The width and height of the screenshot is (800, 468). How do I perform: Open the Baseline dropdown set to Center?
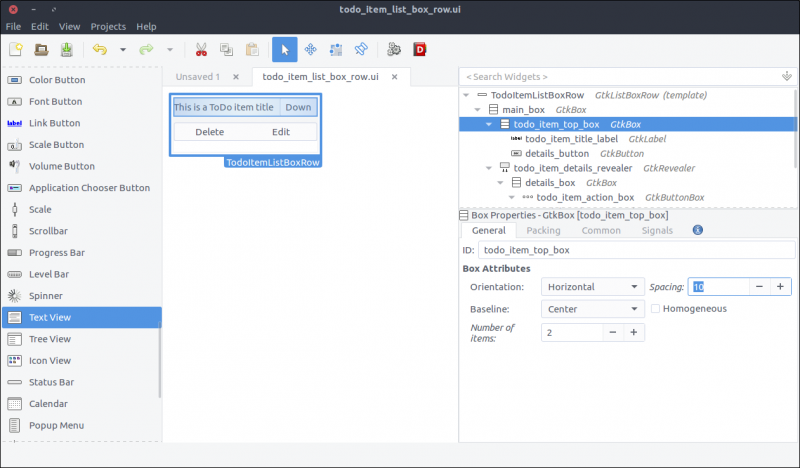[592, 309]
